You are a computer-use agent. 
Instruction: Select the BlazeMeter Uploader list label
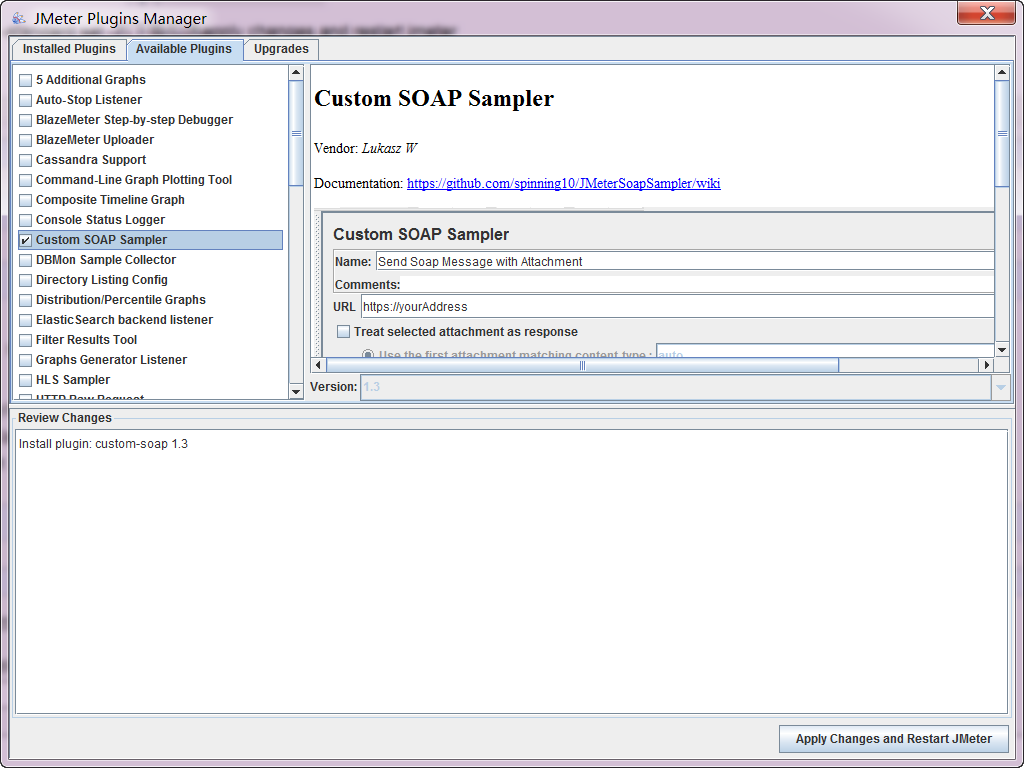[x=95, y=140]
